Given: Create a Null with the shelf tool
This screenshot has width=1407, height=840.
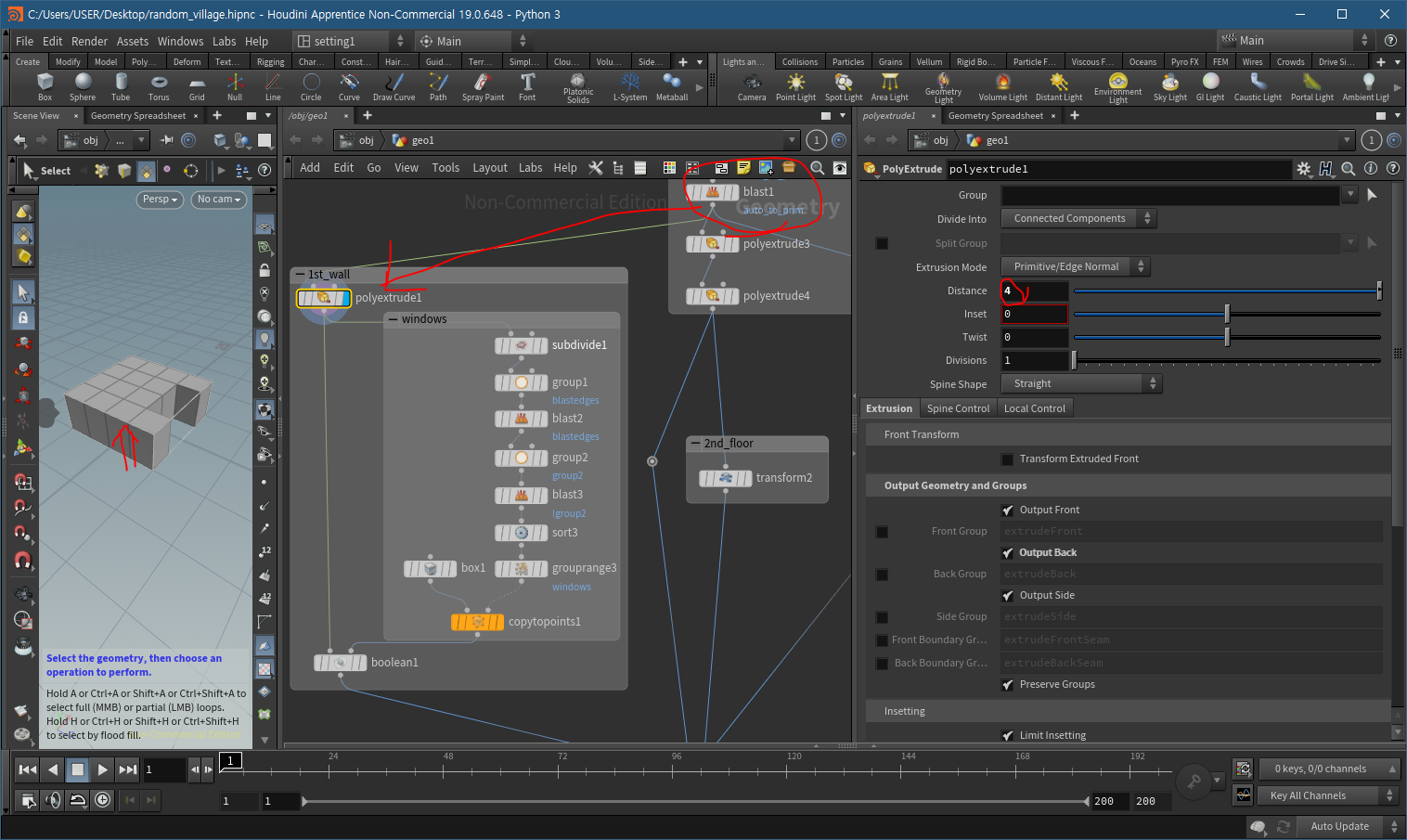Looking at the screenshot, I should (235, 86).
